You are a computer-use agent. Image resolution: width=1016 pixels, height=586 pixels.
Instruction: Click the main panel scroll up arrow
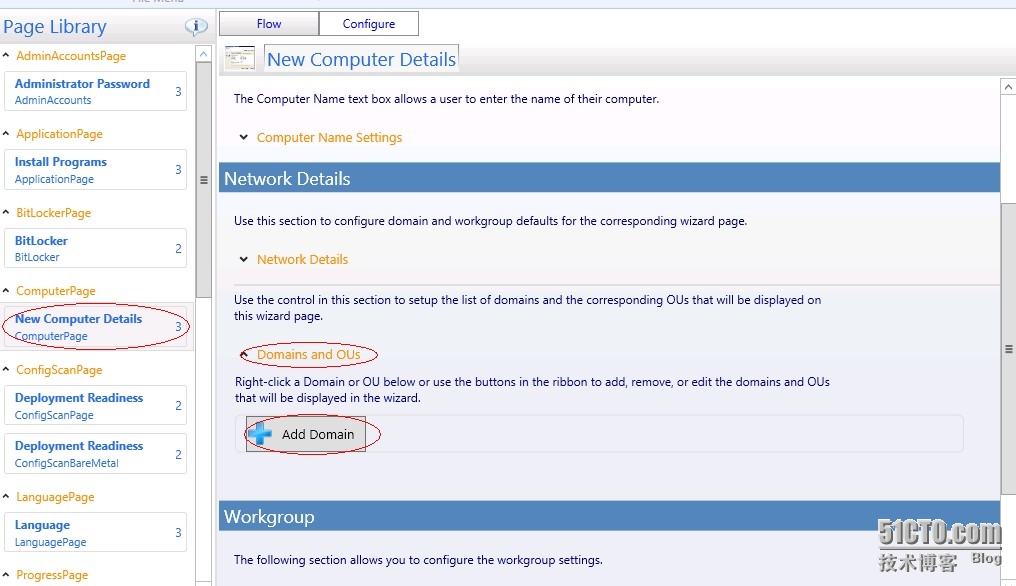click(1008, 86)
